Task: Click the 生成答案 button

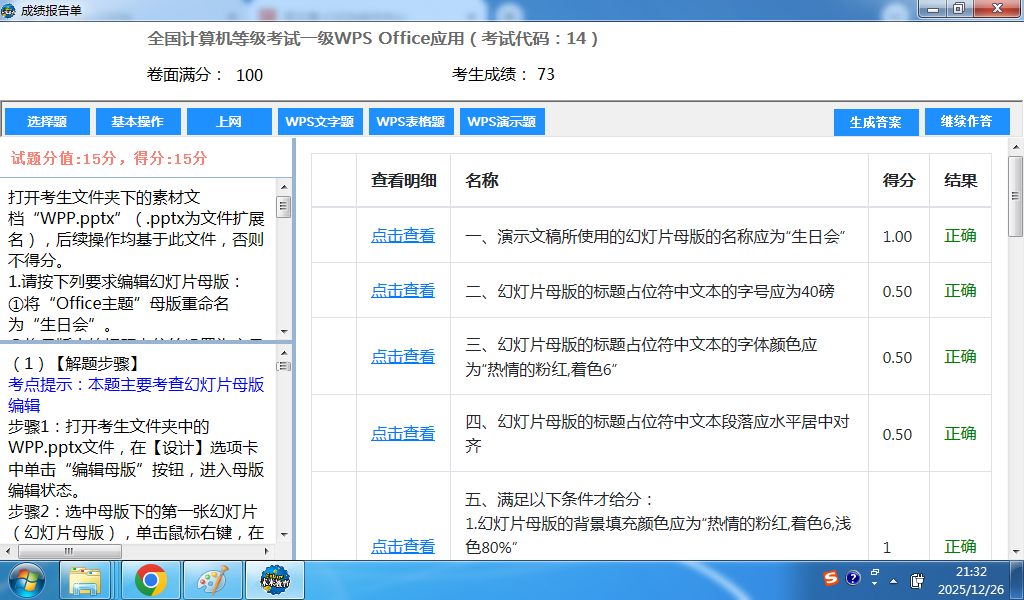Action: point(876,122)
